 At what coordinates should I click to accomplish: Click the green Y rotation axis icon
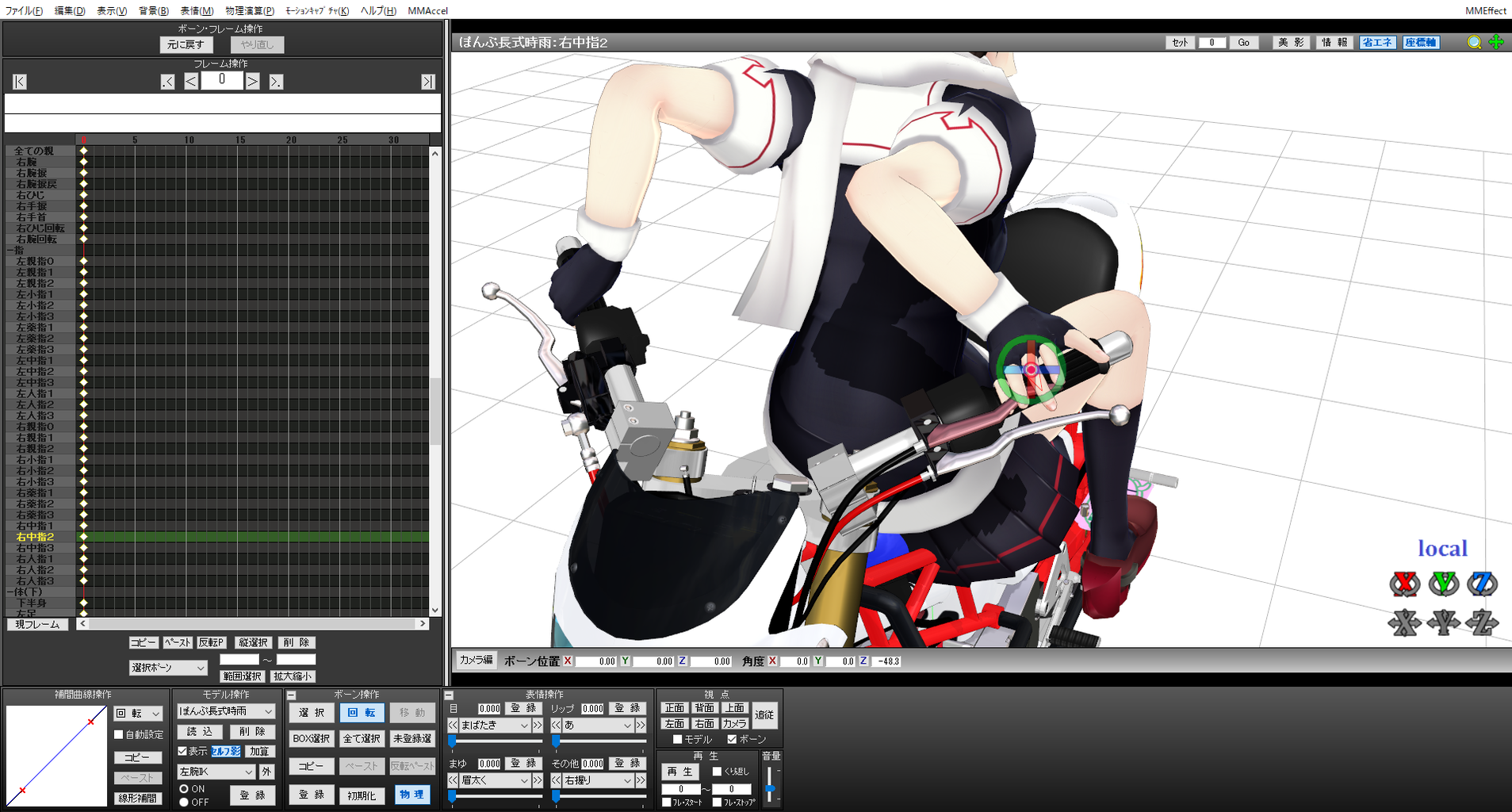(1443, 584)
